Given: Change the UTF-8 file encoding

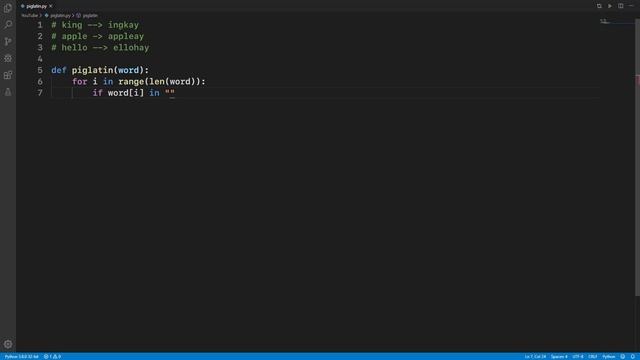Looking at the screenshot, I should [578, 357].
